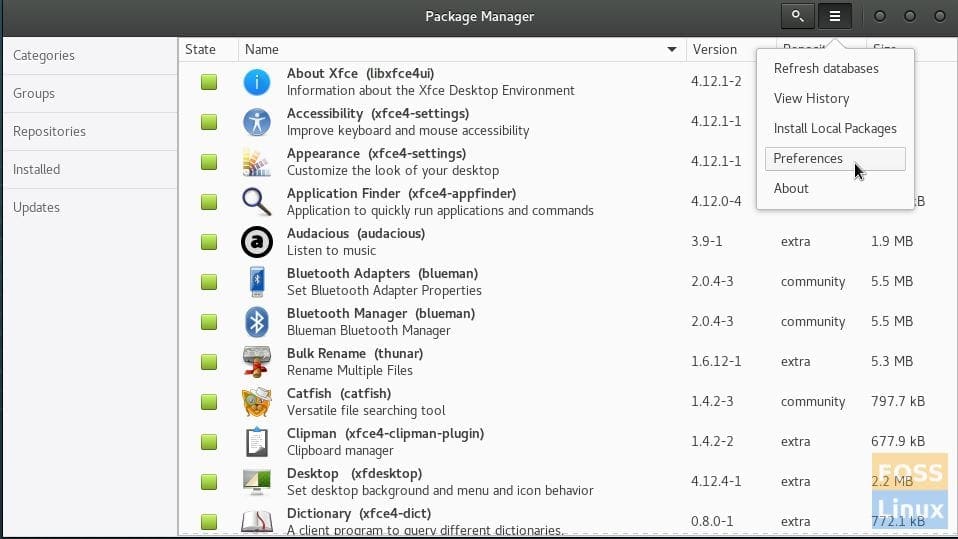Open the About menu entry
Viewport: 958px width, 539px height.
pyautogui.click(x=835, y=188)
